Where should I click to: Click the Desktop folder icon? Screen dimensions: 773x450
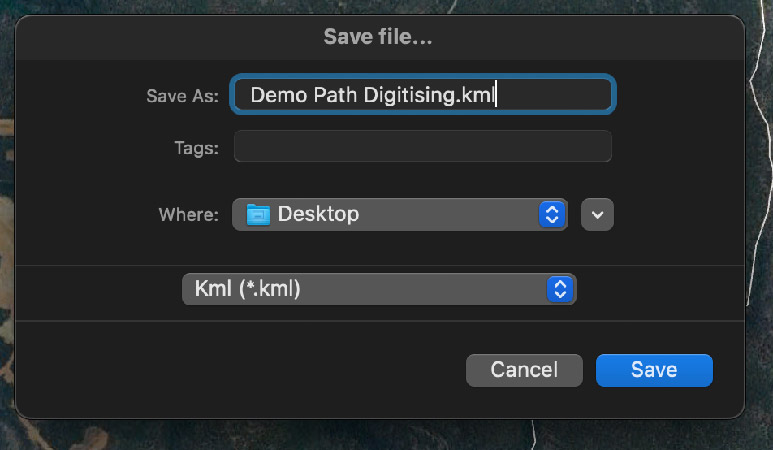pos(258,214)
